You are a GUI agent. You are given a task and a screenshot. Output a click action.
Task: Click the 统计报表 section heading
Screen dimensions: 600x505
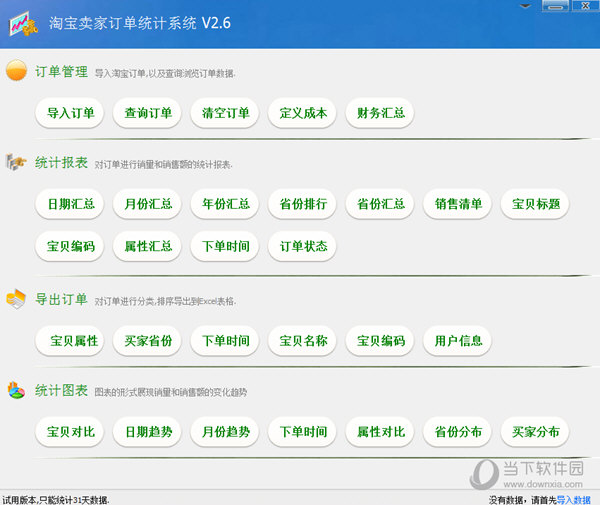tap(62, 163)
